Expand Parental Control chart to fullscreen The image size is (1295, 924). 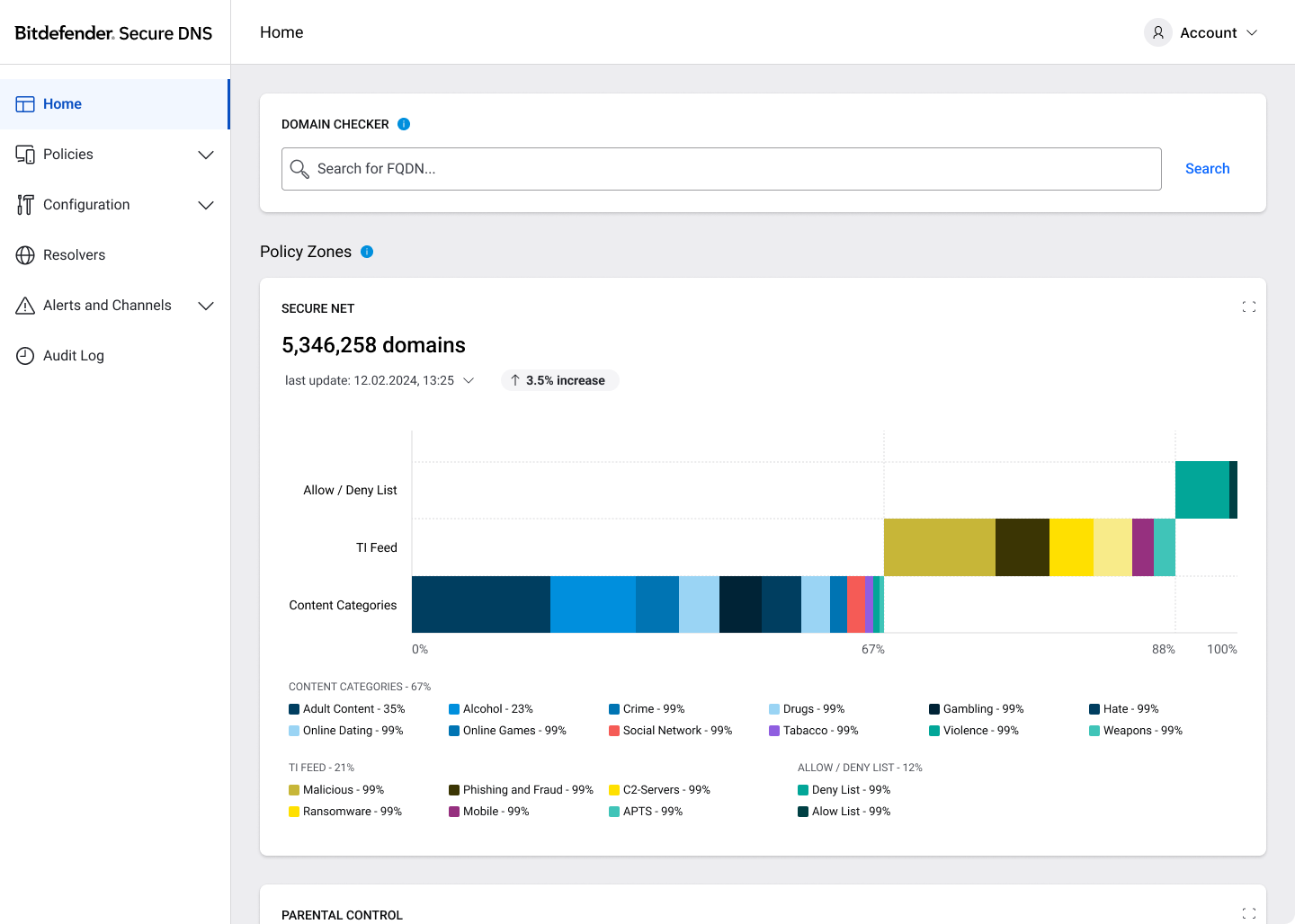coord(1248,913)
